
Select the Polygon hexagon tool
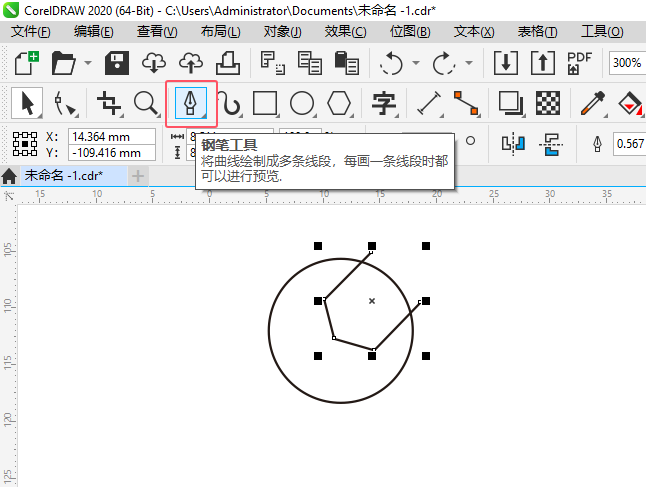[x=339, y=103]
